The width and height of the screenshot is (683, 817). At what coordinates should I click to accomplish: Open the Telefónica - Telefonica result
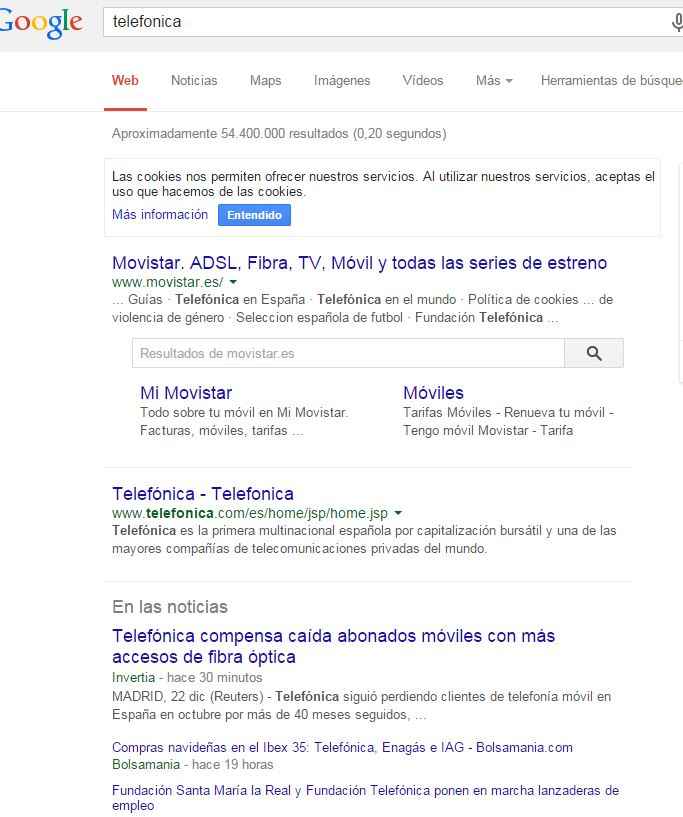click(x=203, y=494)
